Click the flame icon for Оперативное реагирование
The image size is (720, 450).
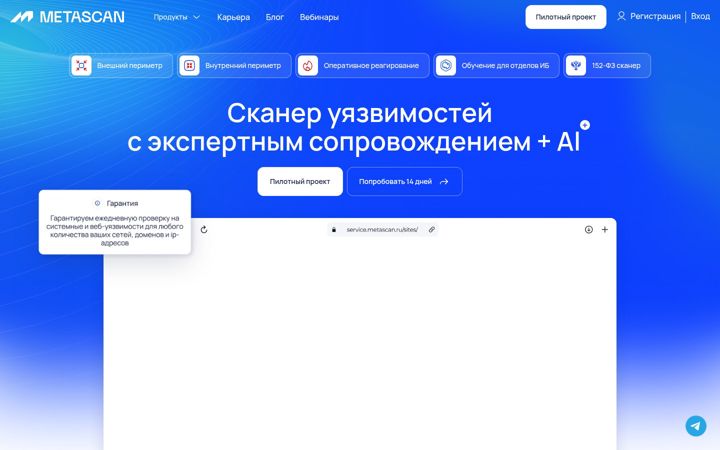(x=308, y=65)
